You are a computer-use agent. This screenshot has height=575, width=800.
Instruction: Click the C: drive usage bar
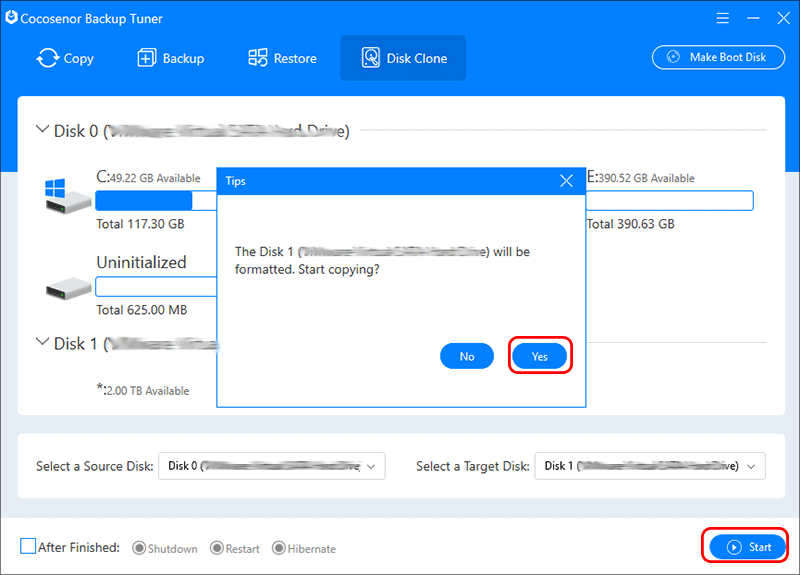[156, 201]
